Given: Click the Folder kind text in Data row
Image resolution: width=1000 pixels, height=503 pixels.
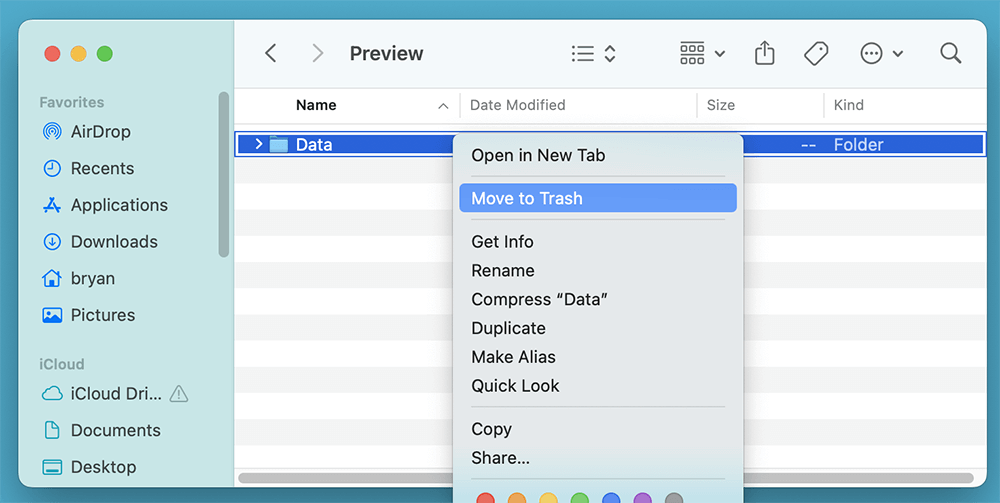Looking at the screenshot, I should pyautogui.click(x=858, y=145).
